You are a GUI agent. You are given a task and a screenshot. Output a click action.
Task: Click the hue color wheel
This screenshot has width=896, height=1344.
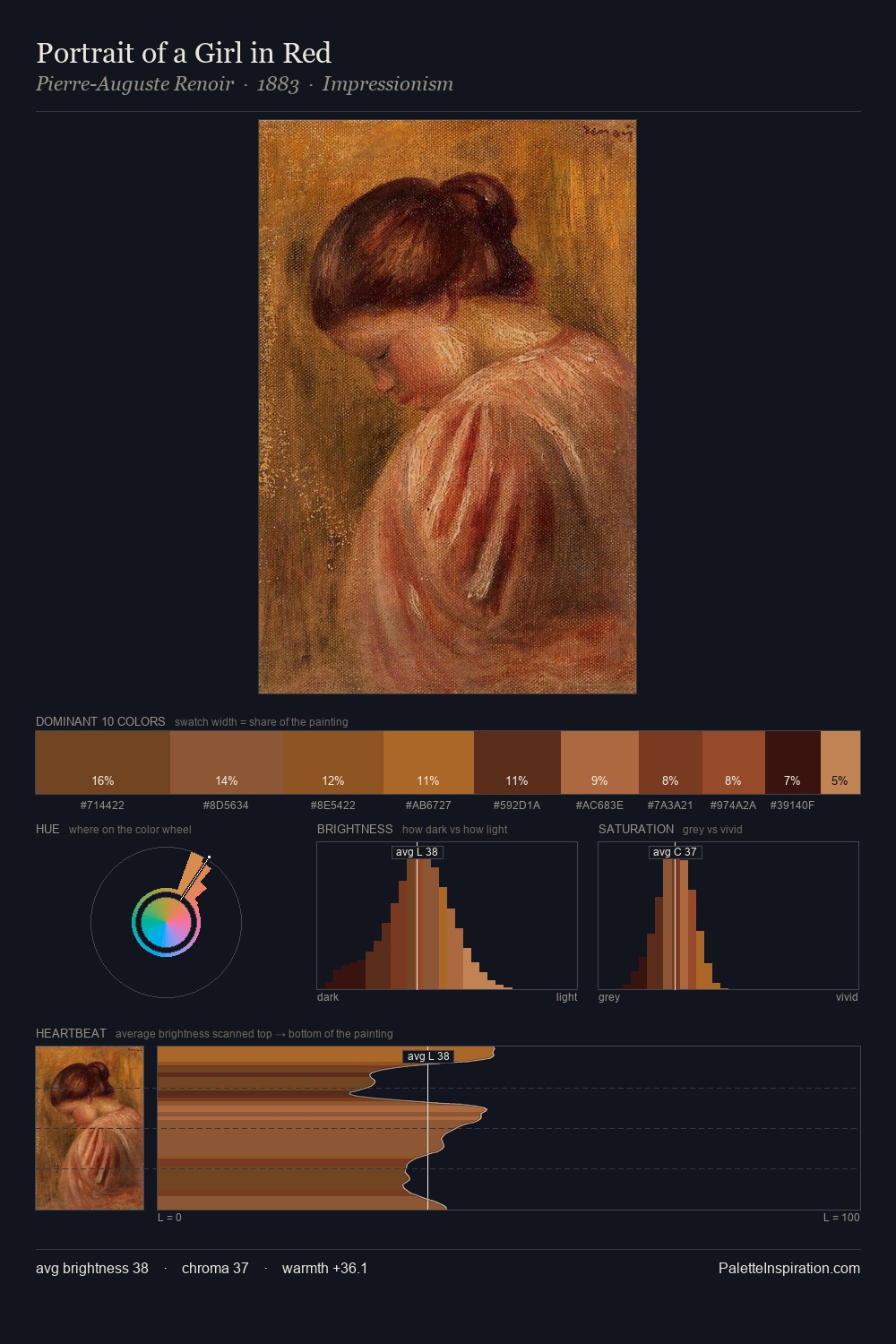coord(166,922)
